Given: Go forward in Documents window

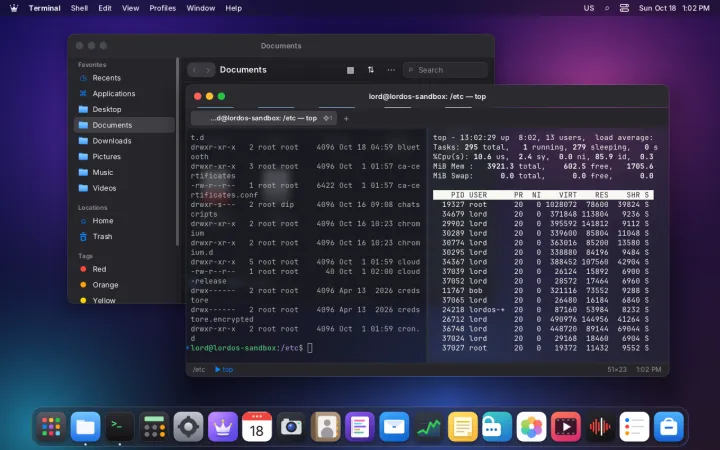Looking at the screenshot, I should click(208, 70).
